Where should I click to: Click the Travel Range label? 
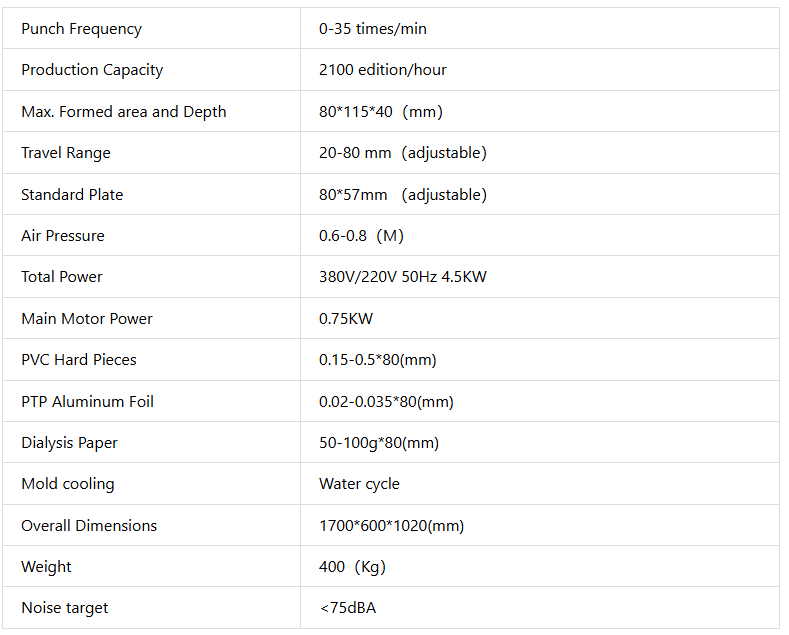(66, 153)
